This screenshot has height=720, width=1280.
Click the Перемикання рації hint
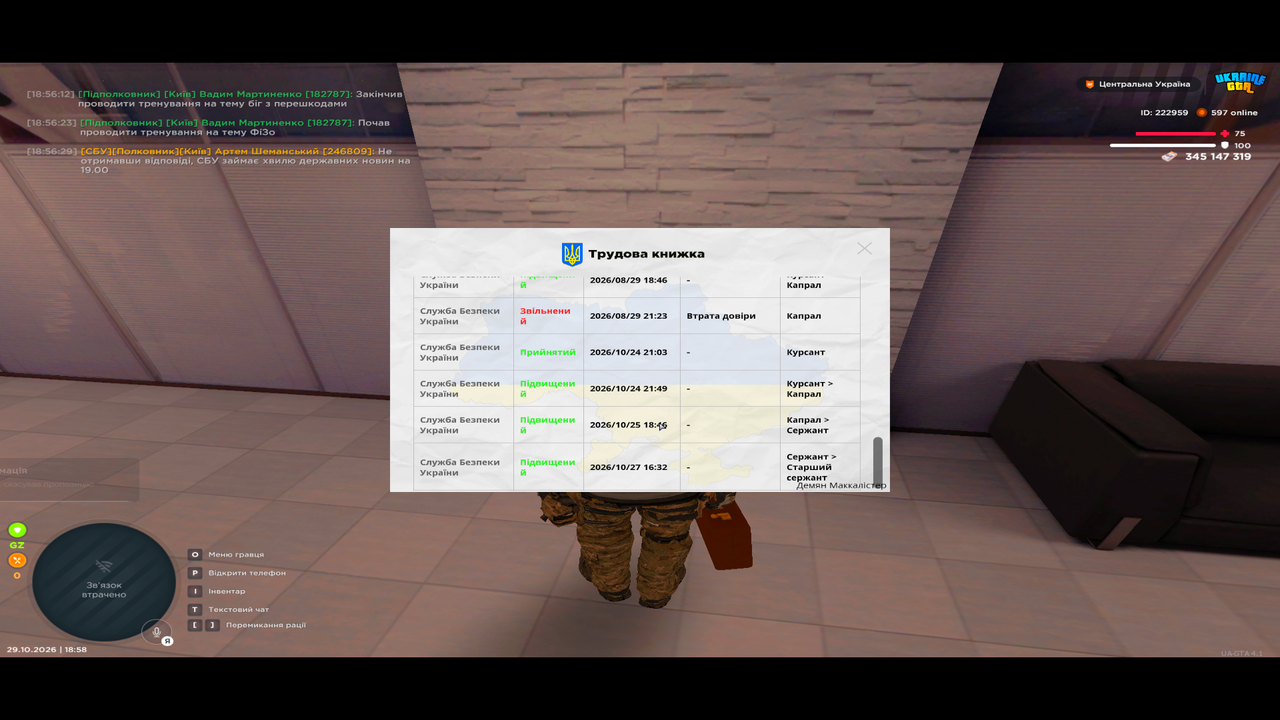pos(247,625)
